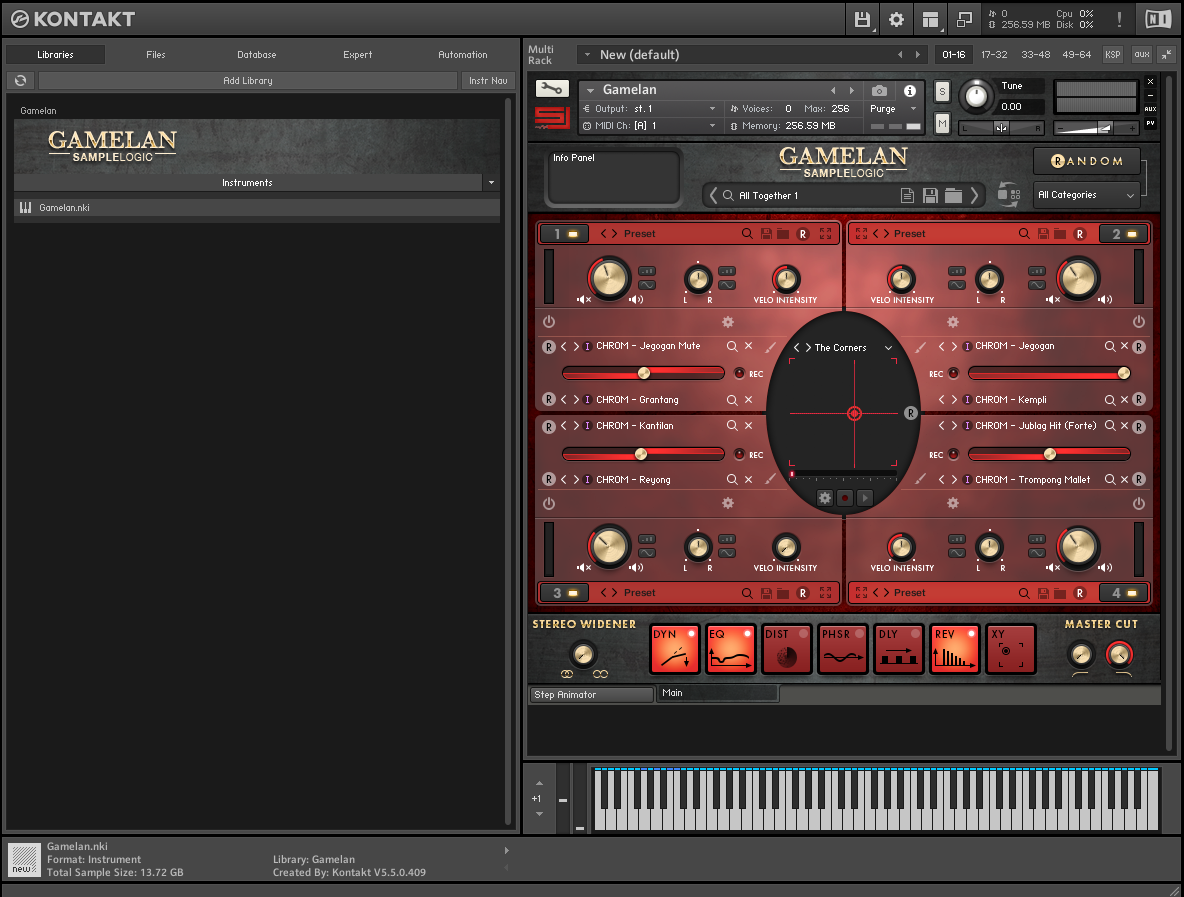Click the instrument info icon

tap(910, 91)
